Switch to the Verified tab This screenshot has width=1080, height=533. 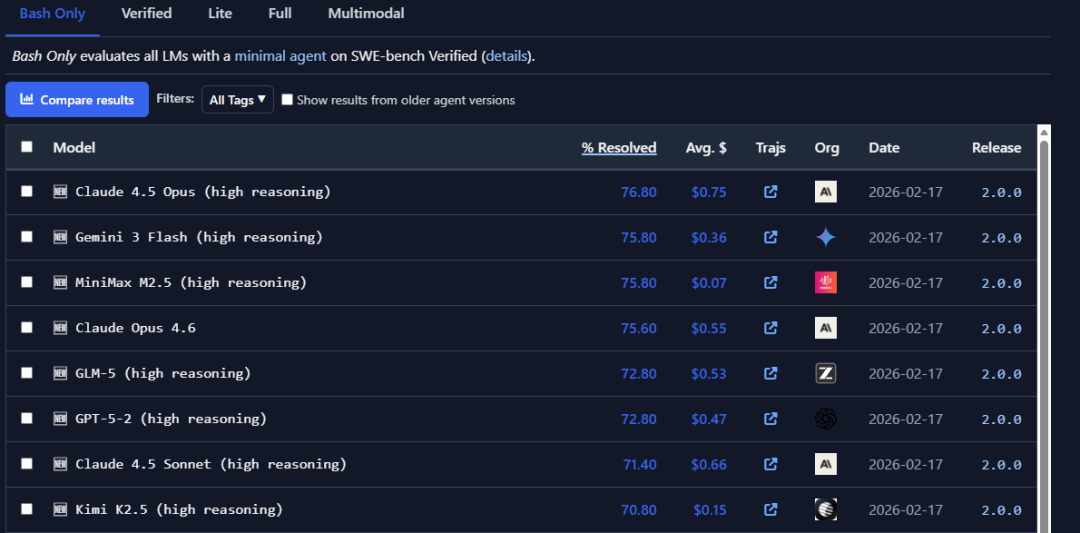click(x=146, y=14)
